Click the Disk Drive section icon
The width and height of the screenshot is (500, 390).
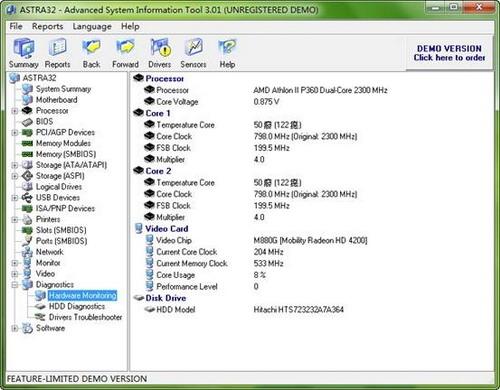tap(139, 298)
